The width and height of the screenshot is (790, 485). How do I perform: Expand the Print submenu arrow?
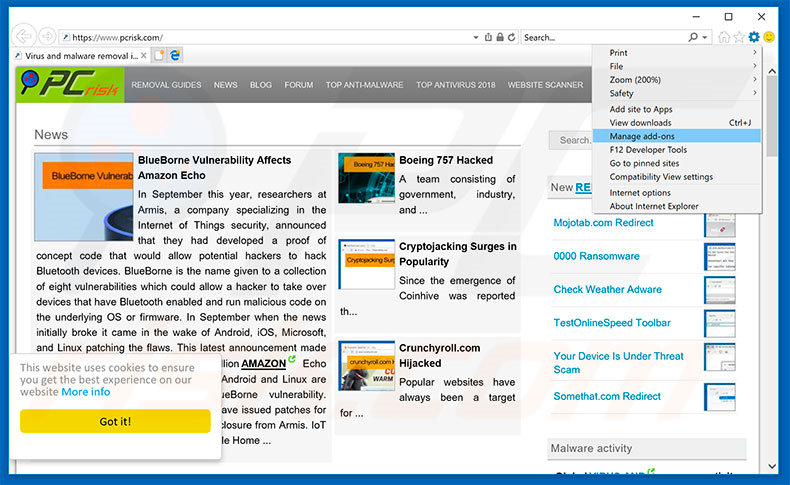(x=754, y=52)
